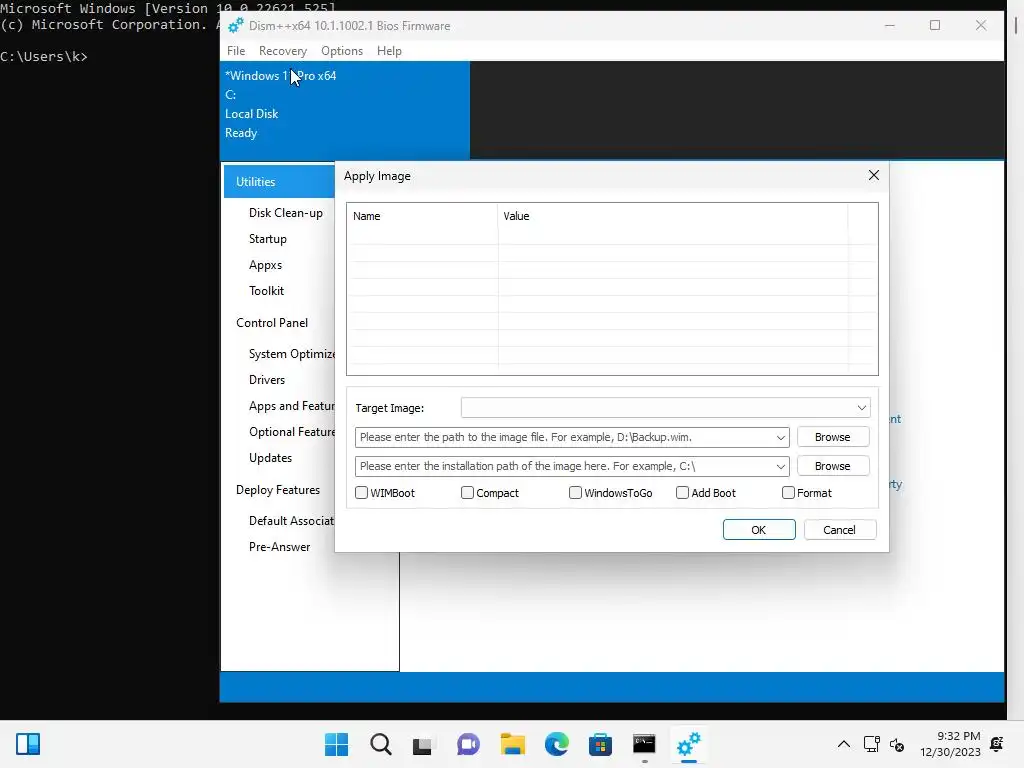Maximize the Dism++ window

[935, 25]
